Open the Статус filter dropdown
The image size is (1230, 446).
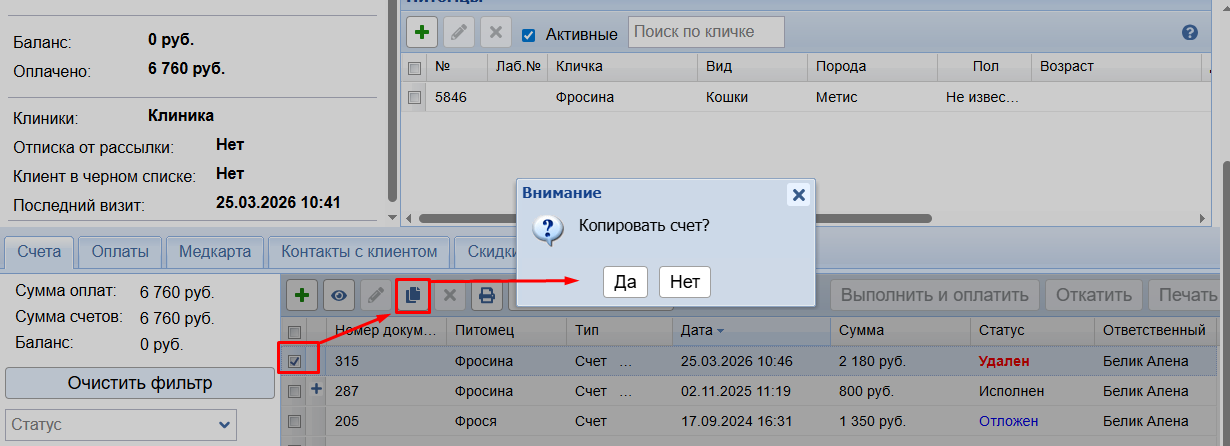tap(121, 425)
